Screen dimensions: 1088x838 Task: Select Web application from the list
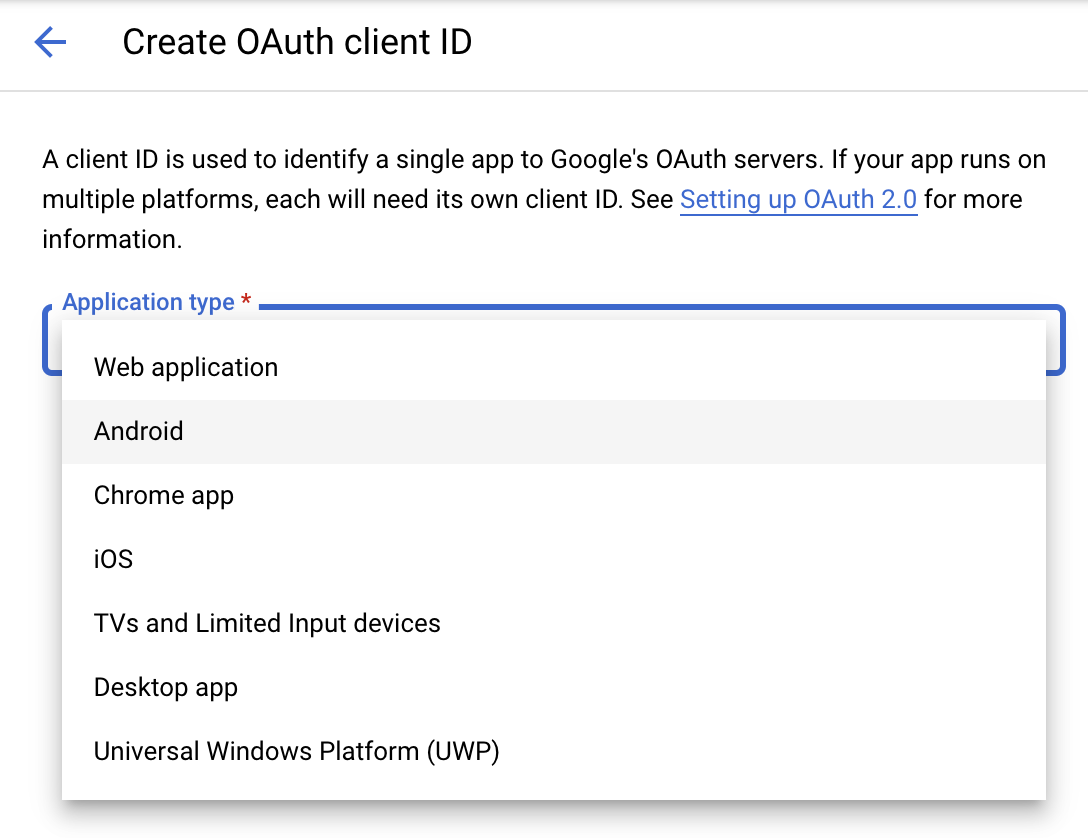(554, 368)
